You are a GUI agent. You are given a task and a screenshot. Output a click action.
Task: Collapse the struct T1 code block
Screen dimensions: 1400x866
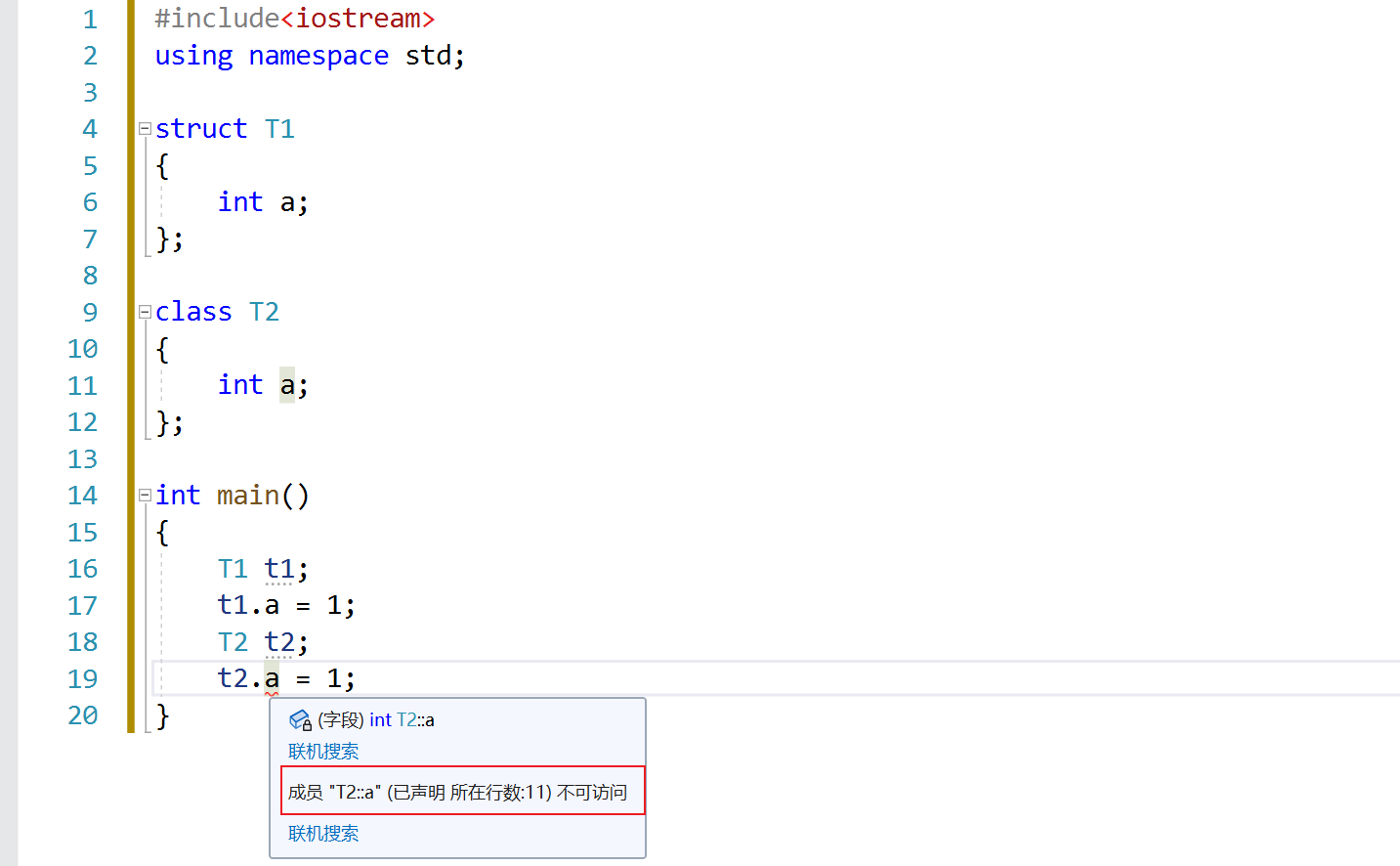[145, 129]
